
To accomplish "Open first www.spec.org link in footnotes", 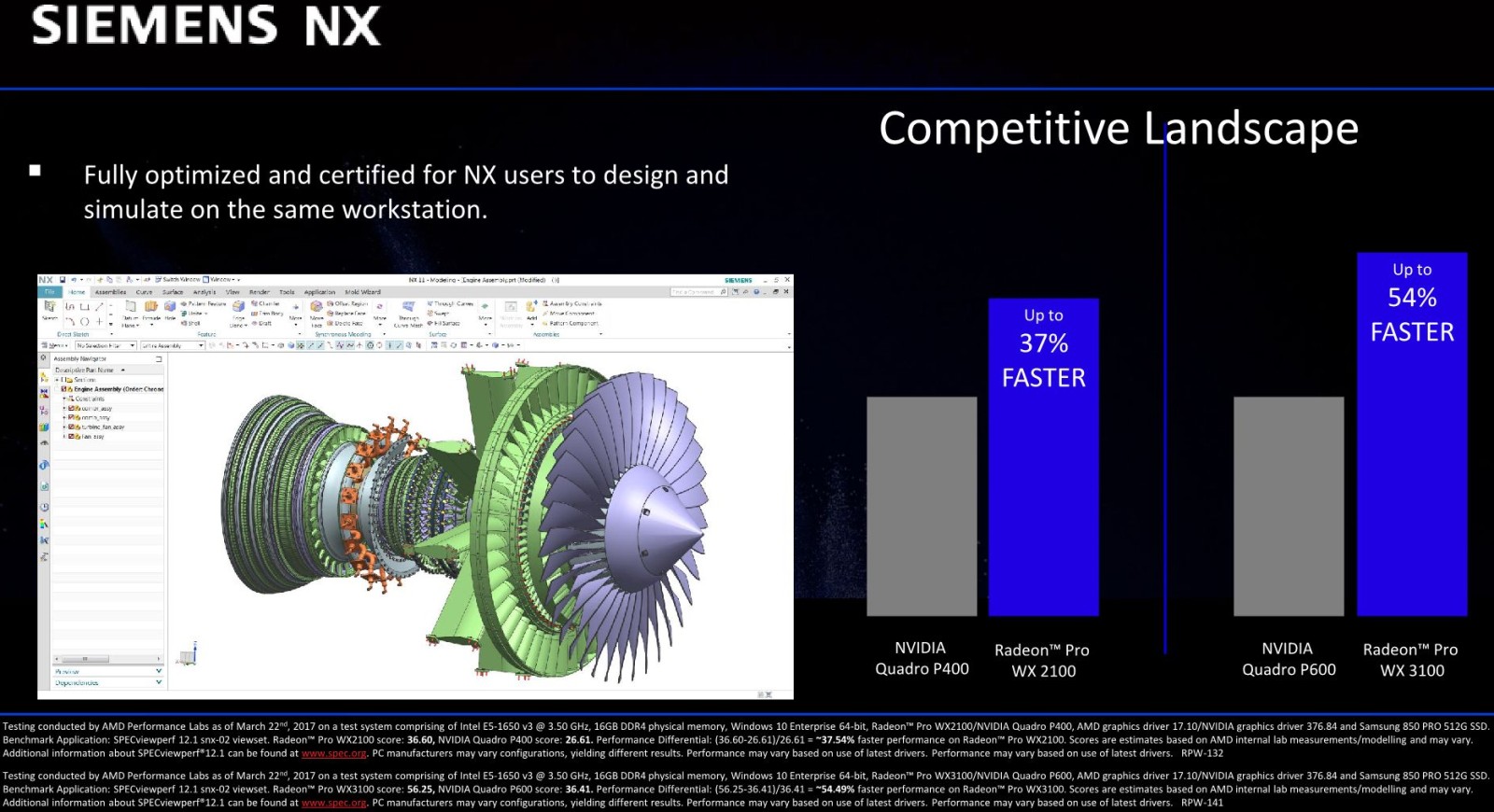I will coord(334,753).
